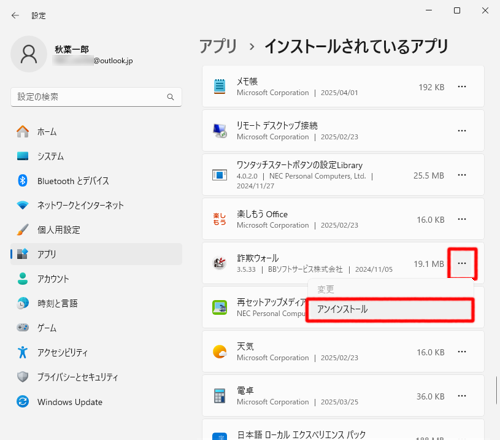
Task: Click the 時刻と言語 globe clock icon
Action: (x=23, y=303)
